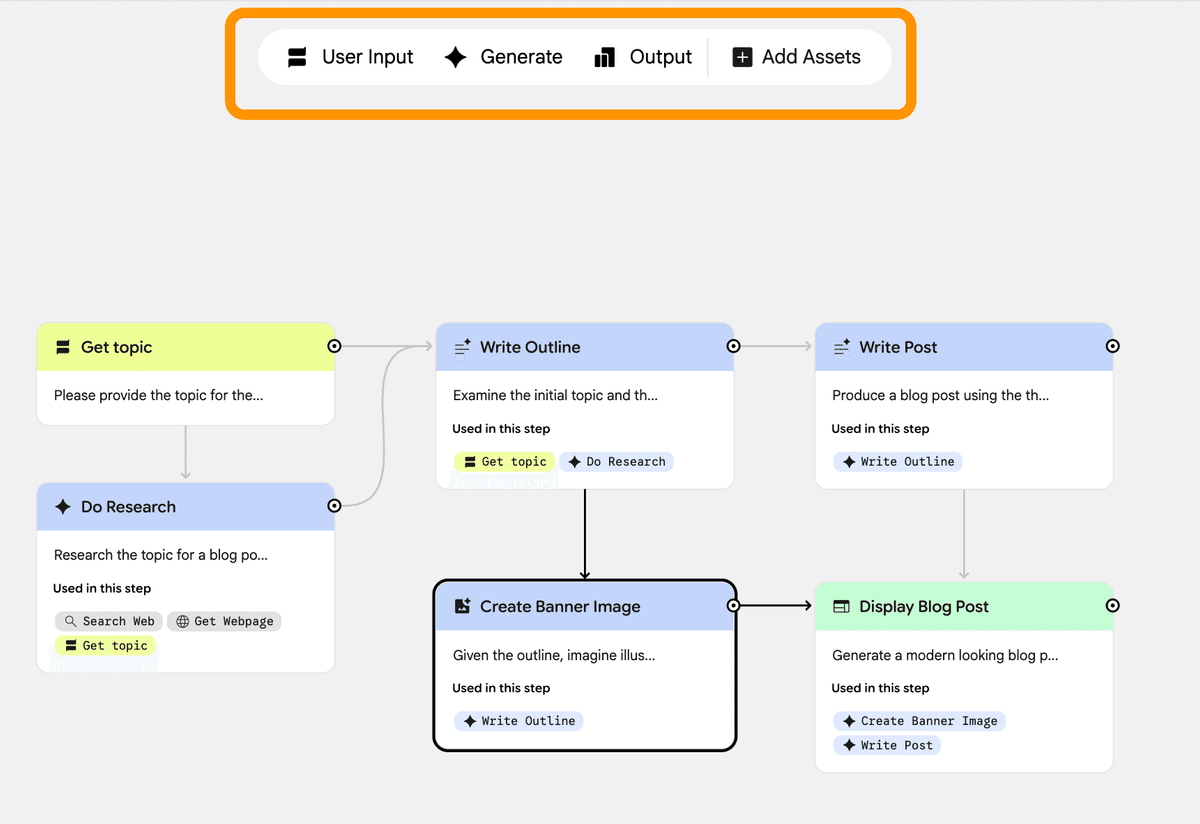Screen dimensions: 1200x824
Task: Click the Get topic chip inside Write Outline
Action: 504,461
